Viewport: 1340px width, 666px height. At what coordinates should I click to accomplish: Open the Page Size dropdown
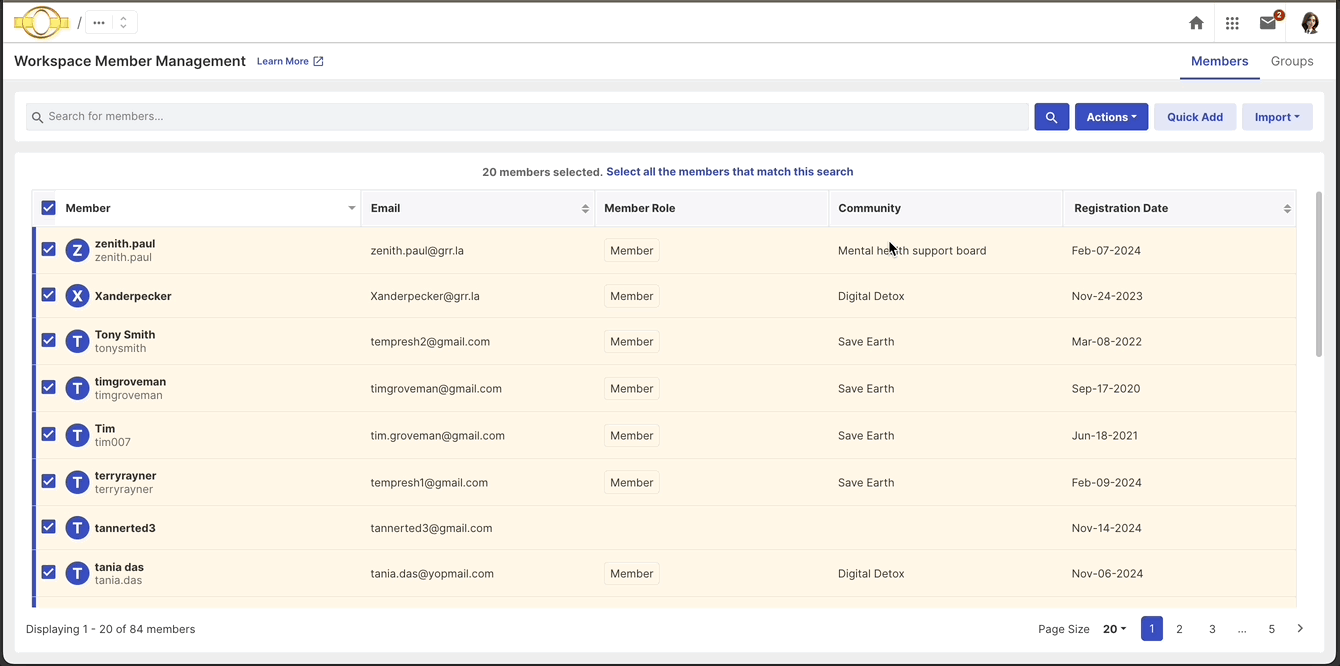coord(1114,629)
